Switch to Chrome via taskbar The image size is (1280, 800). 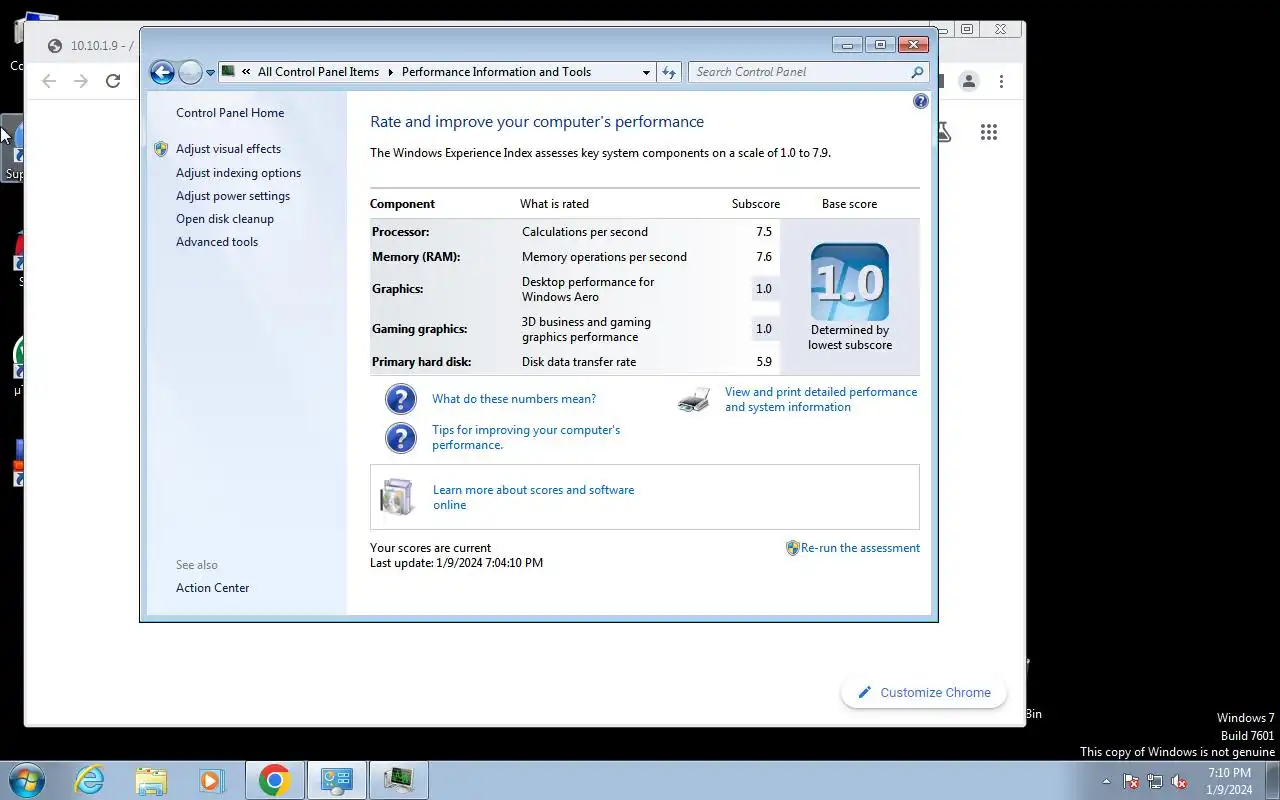275,780
